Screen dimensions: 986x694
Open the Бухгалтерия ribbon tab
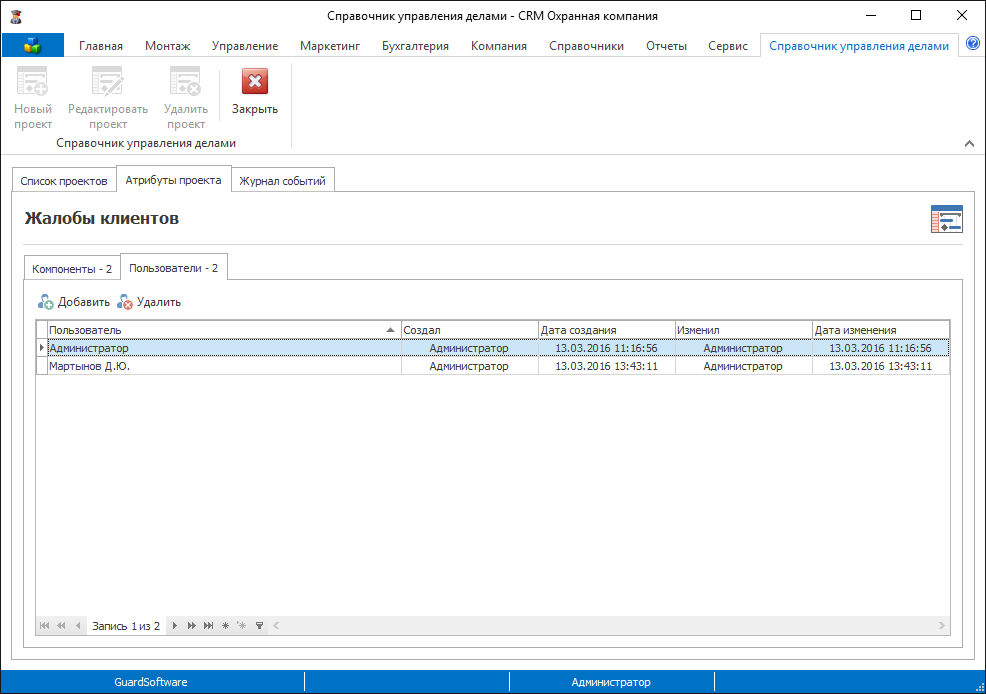(415, 46)
